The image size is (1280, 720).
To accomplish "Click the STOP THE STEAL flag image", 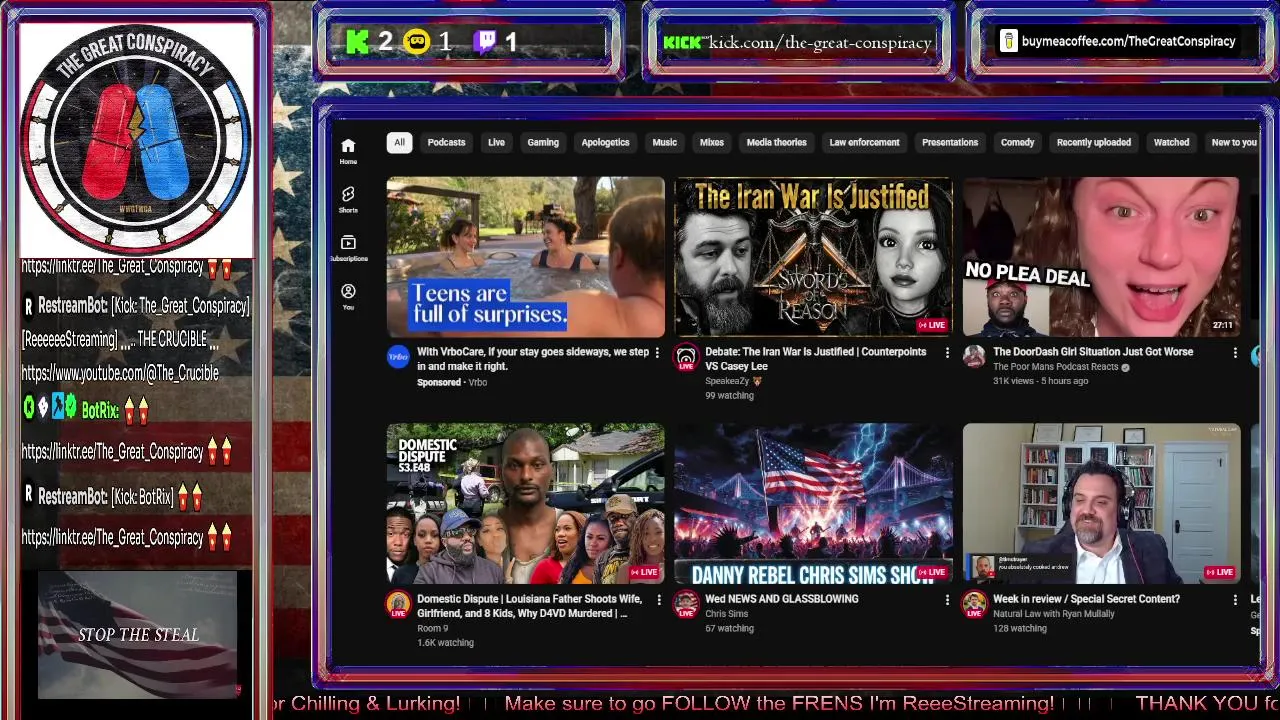I will pyautogui.click(x=138, y=635).
